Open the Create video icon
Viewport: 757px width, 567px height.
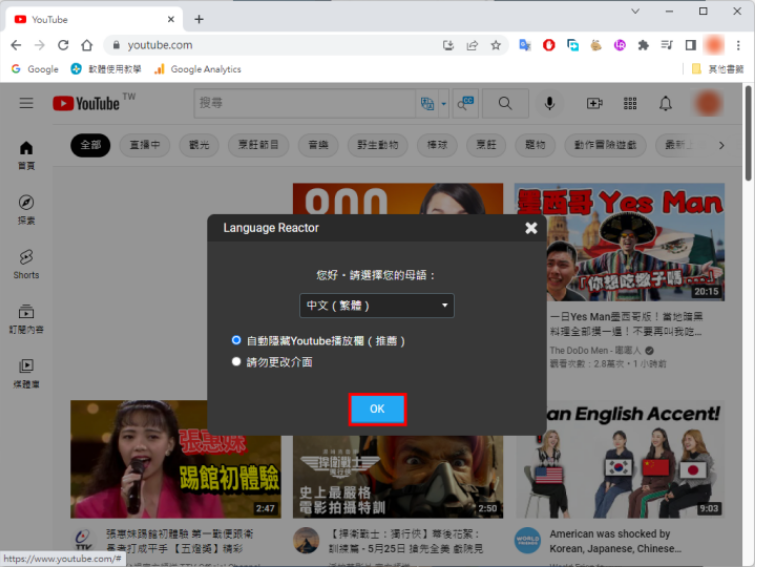(594, 103)
